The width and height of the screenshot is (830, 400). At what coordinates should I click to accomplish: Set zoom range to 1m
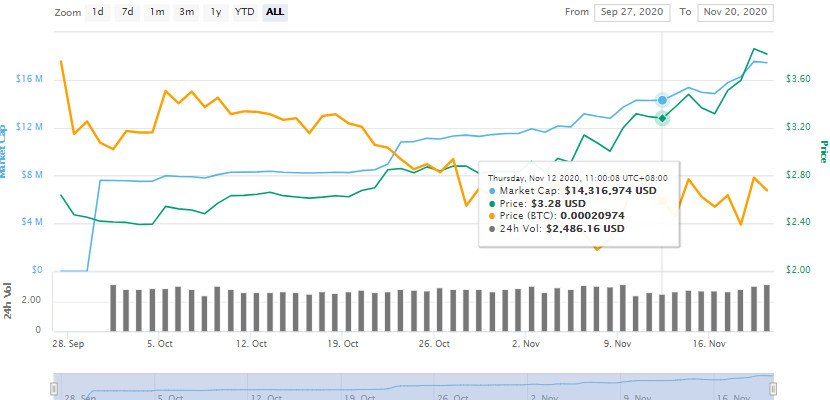point(157,12)
